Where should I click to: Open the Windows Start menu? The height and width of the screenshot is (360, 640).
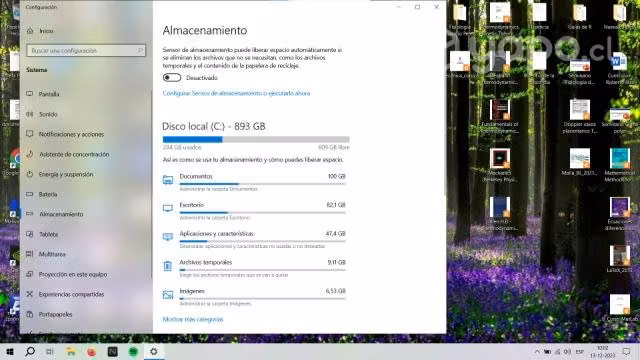click(10, 351)
